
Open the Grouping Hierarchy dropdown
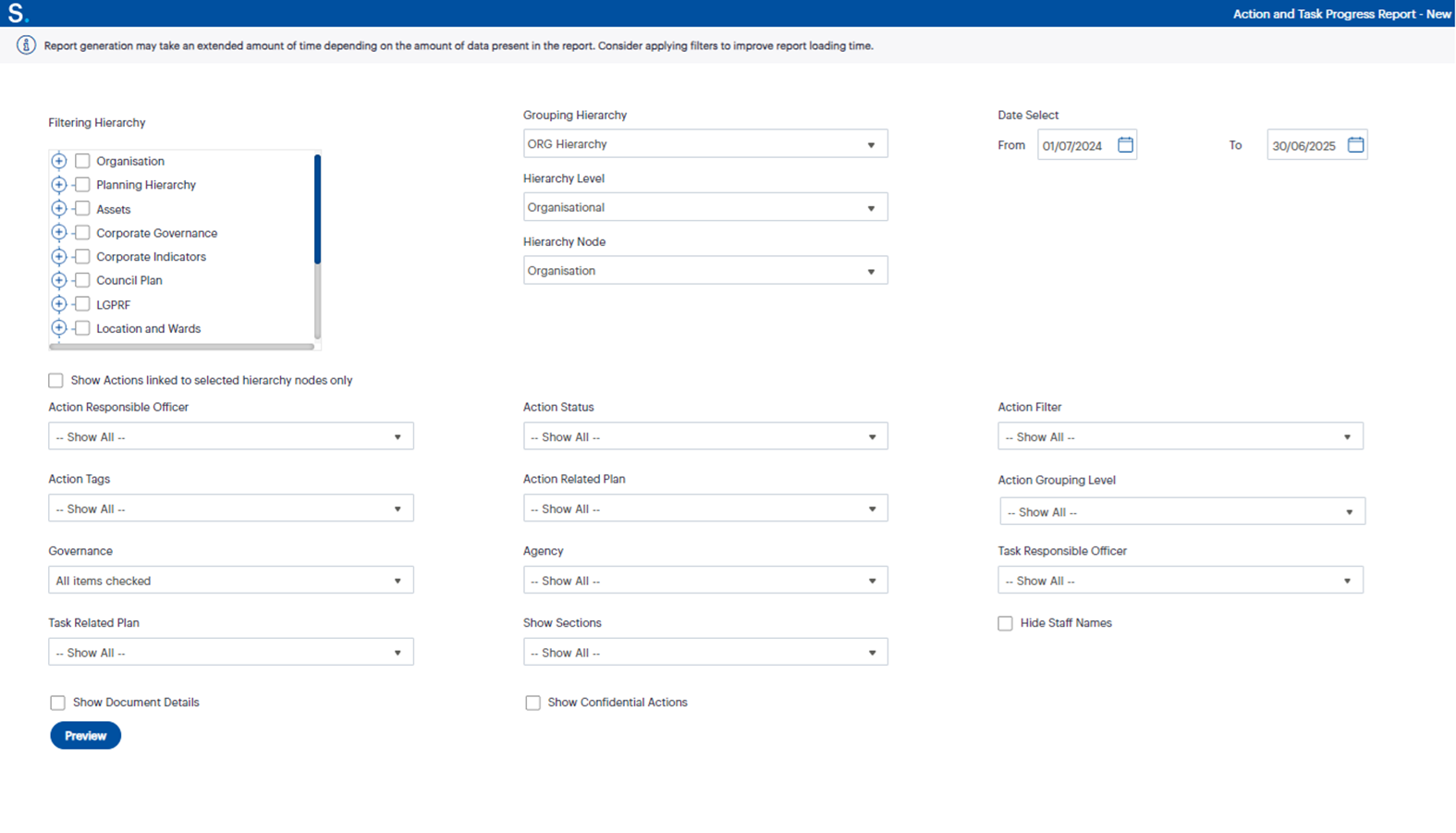(x=705, y=143)
